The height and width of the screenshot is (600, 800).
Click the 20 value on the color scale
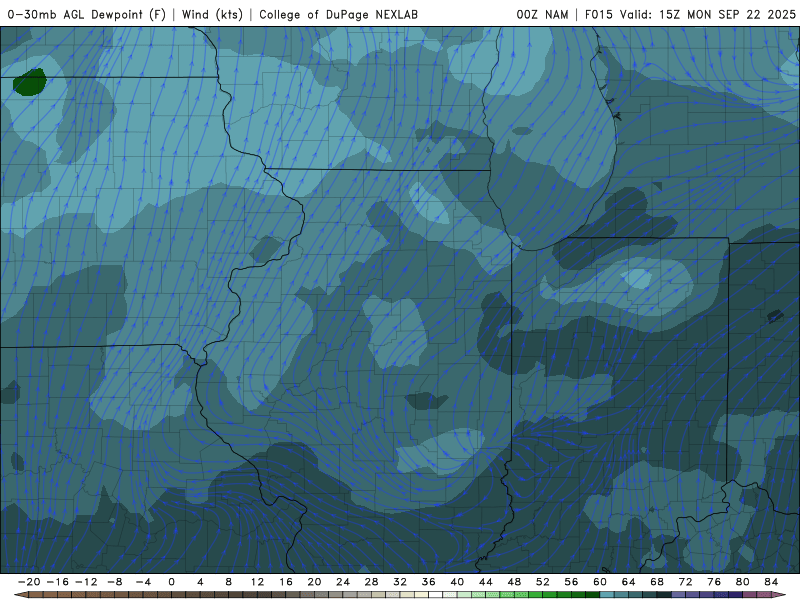[314, 582]
